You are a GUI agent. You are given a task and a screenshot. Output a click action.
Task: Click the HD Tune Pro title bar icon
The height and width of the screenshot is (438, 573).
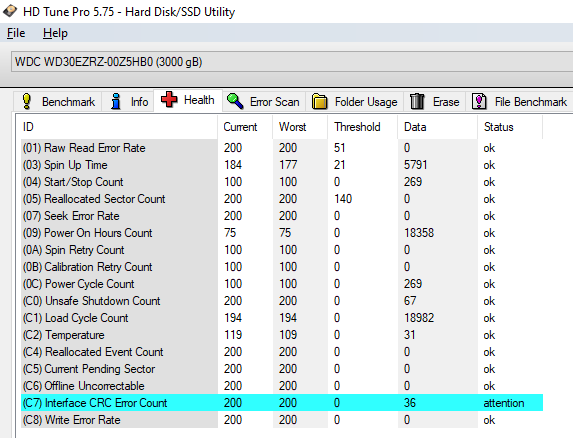(10, 10)
